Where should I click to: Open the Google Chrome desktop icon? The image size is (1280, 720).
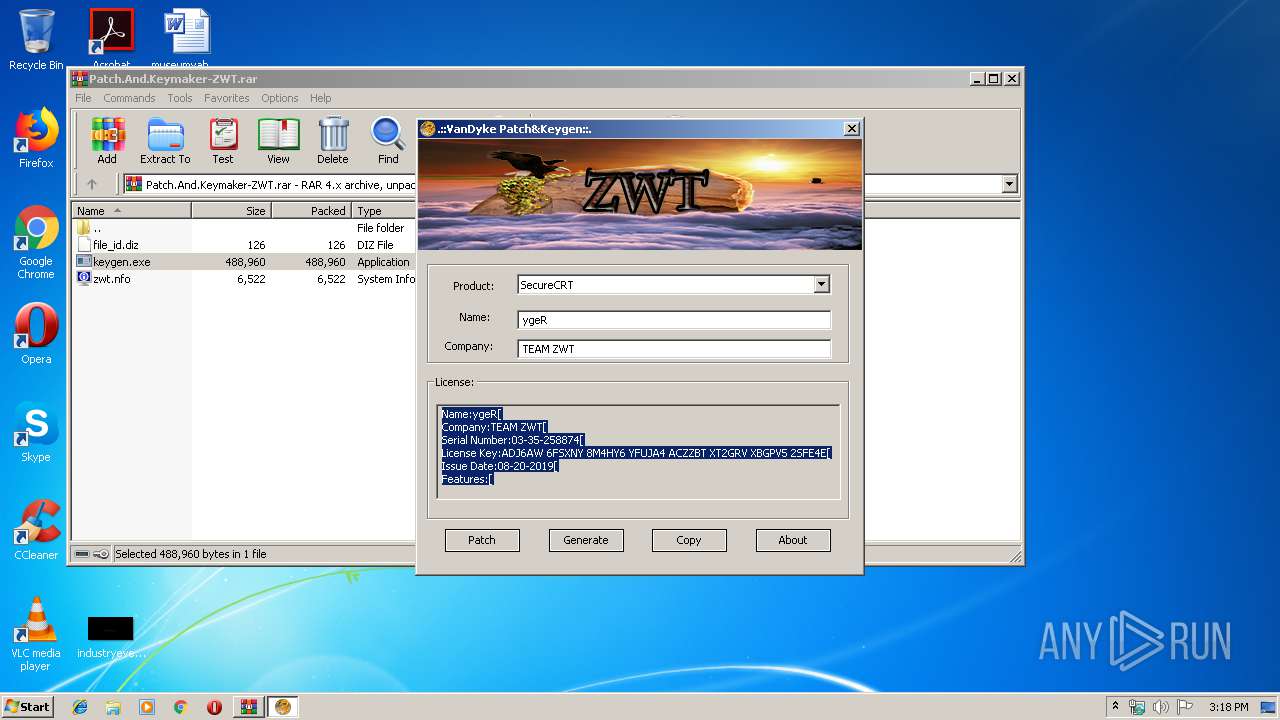(36, 242)
